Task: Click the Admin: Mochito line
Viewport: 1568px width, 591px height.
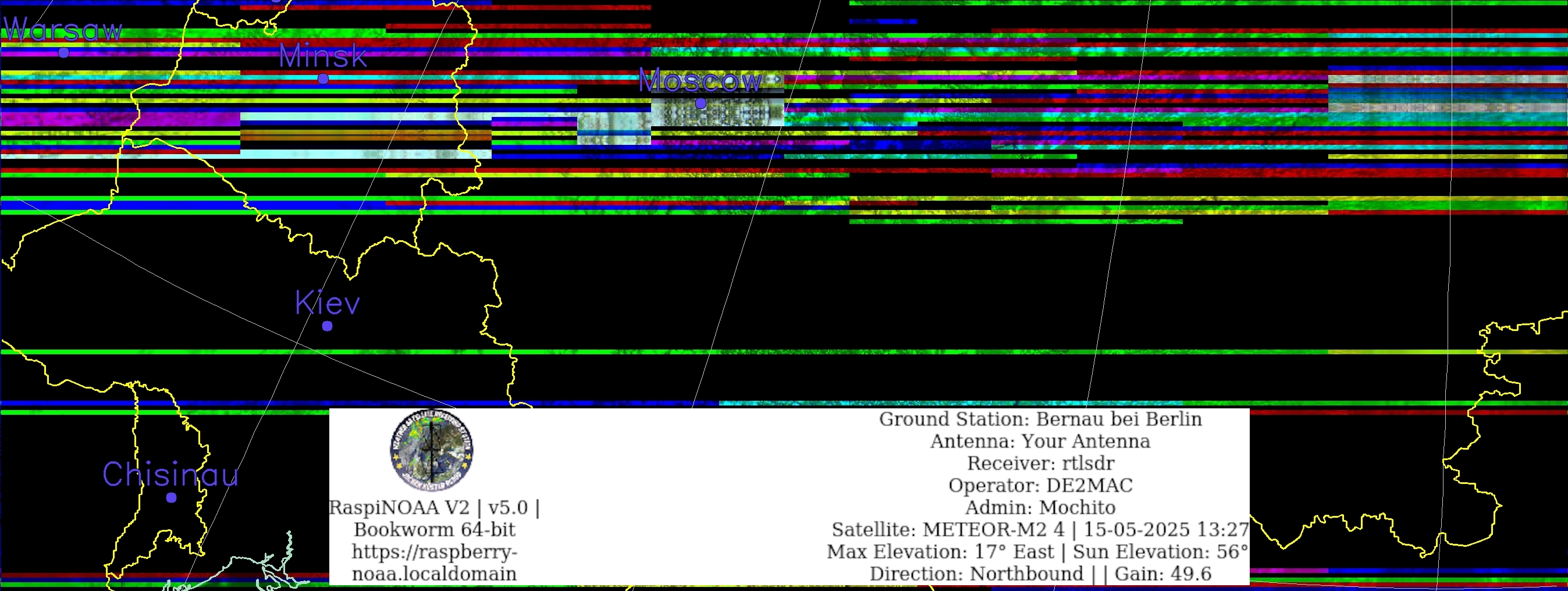Action: point(1040,507)
